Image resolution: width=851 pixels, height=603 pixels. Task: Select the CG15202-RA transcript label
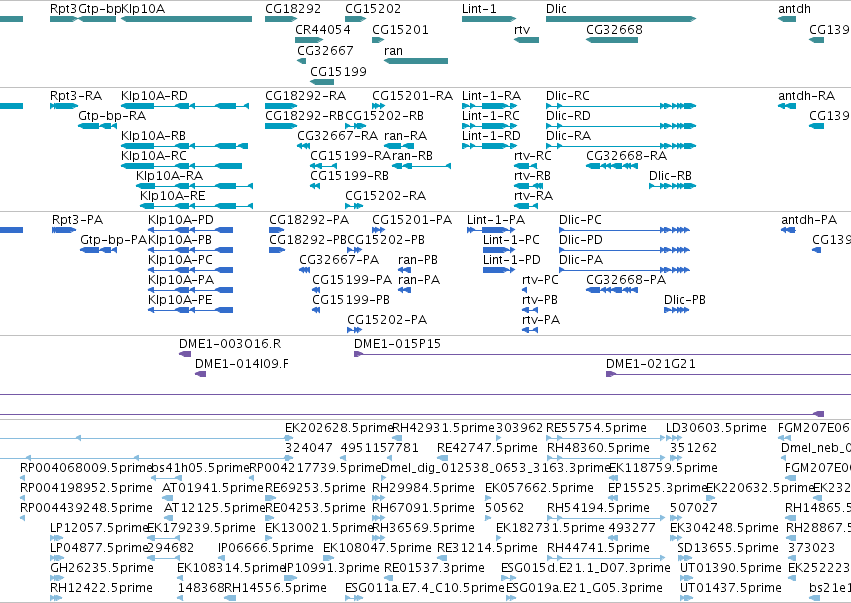point(386,196)
